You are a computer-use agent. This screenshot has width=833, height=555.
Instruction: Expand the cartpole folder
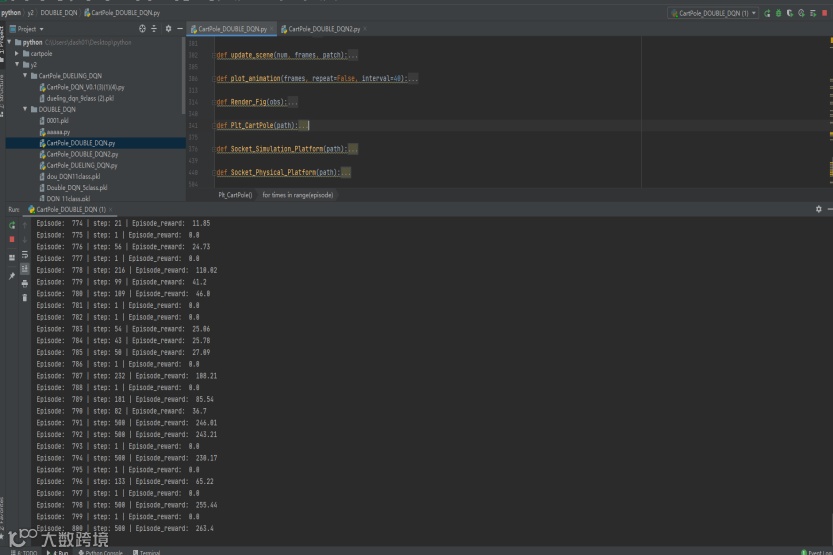17,53
